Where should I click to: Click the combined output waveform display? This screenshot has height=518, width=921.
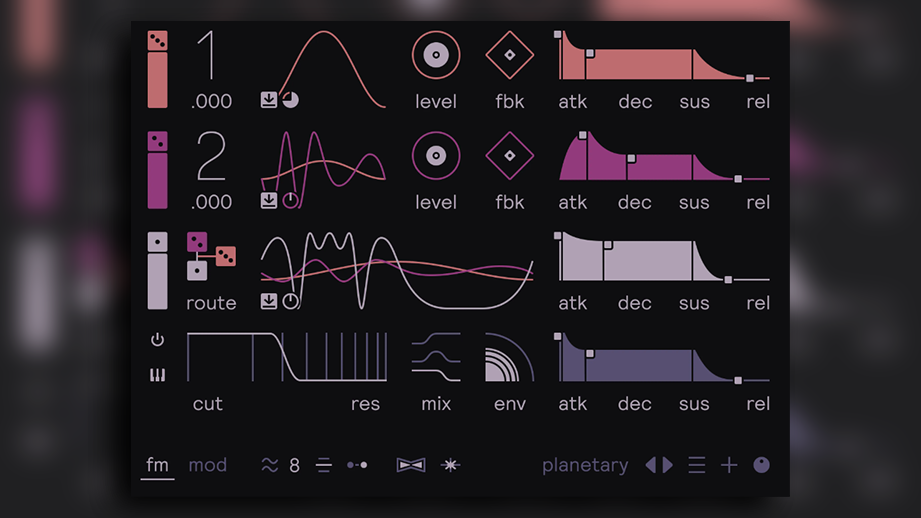[x=397, y=271]
